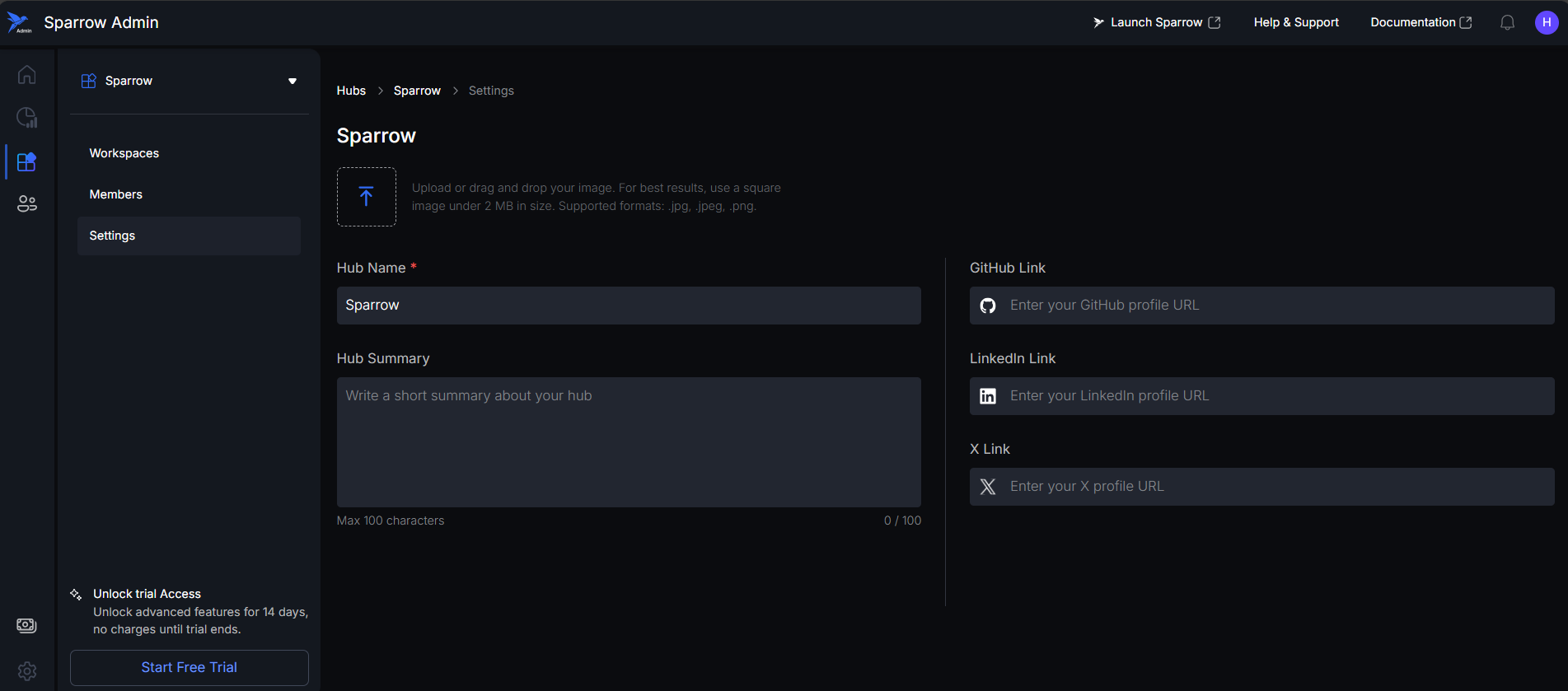Click the Start Free Trial button
This screenshot has height=691, width=1568.
(189, 667)
